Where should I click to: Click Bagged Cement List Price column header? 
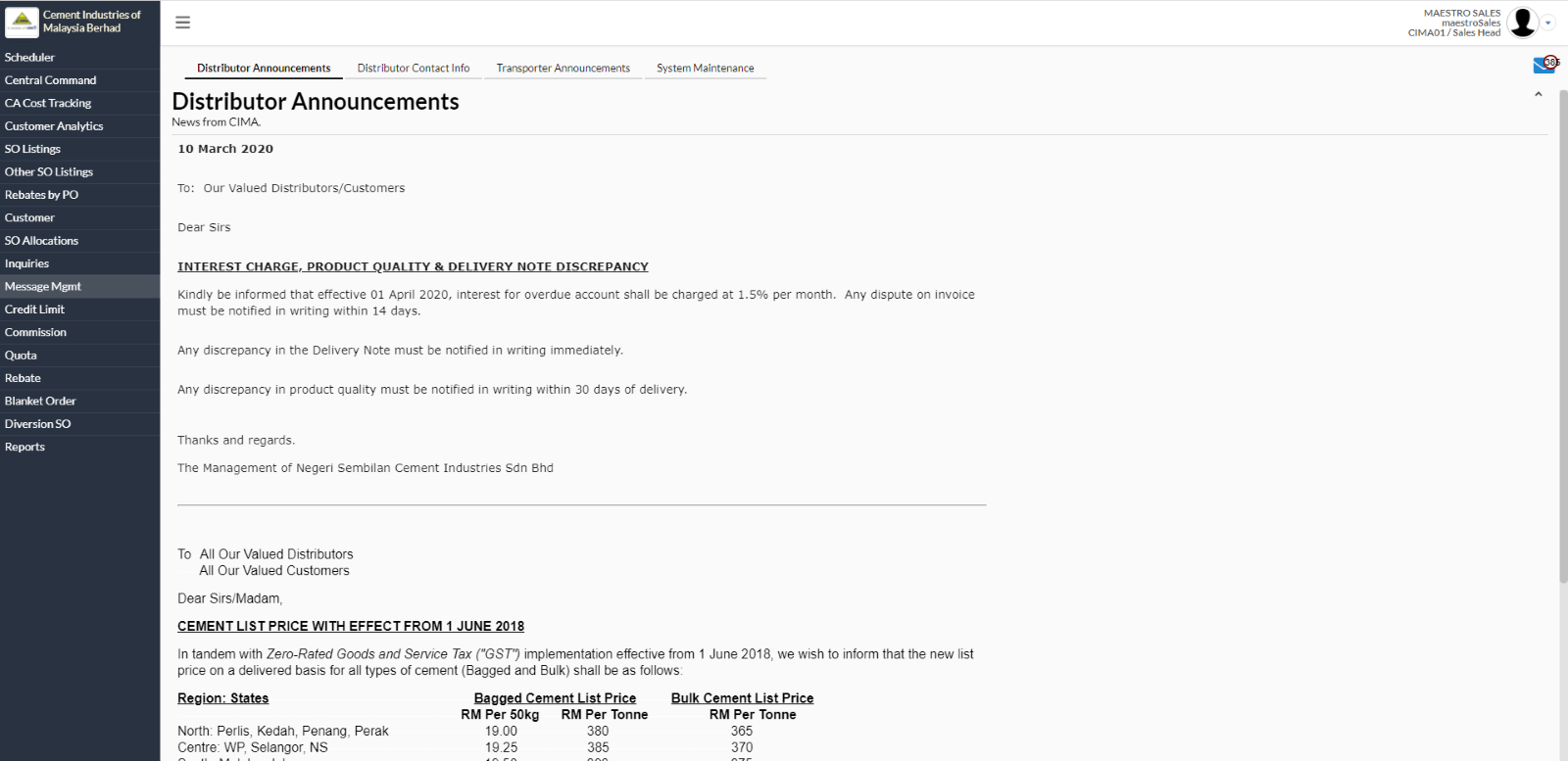[555, 698]
